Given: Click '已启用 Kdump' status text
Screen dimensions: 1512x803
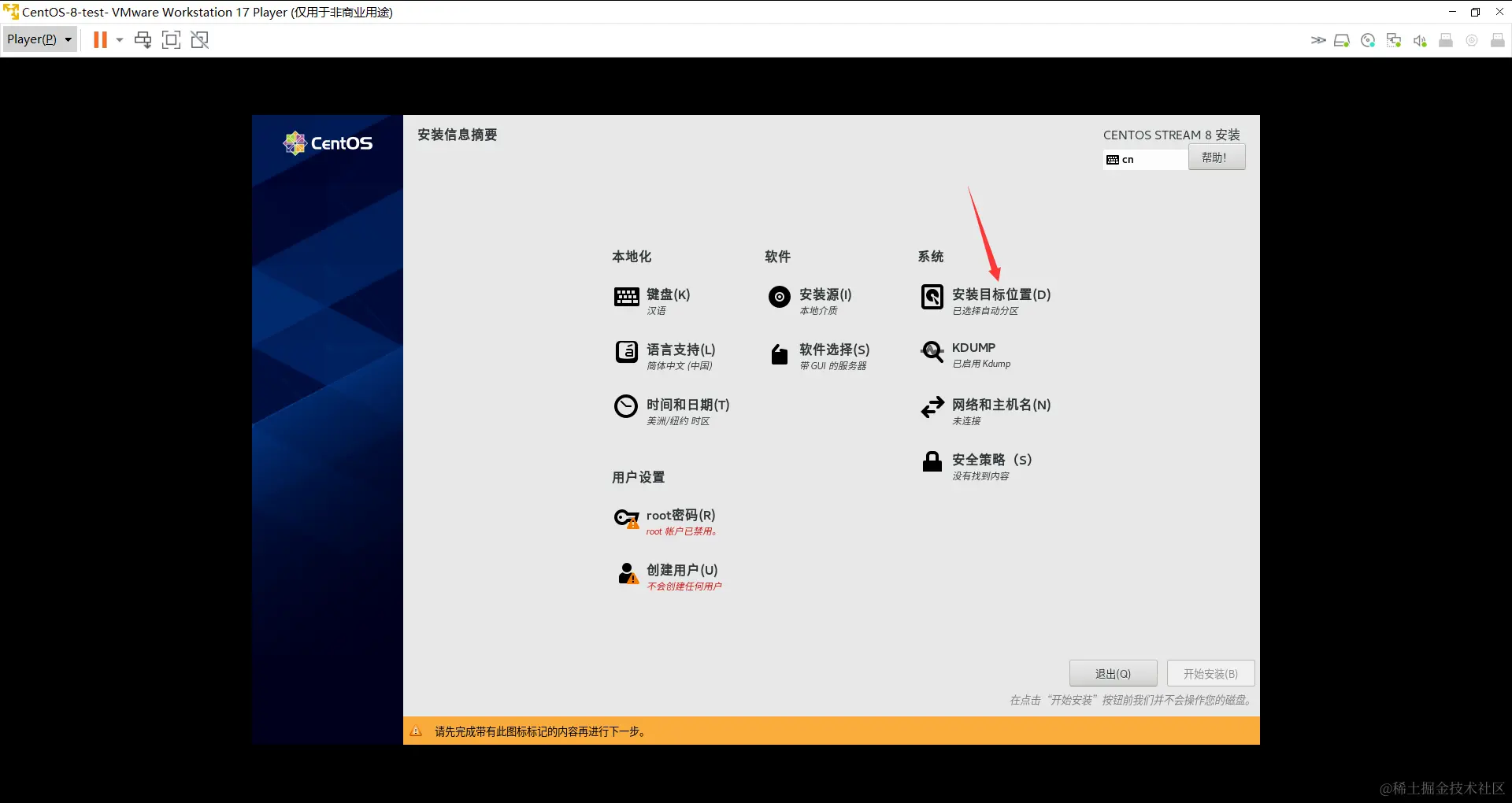Looking at the screenshot, I should point(981,364).
